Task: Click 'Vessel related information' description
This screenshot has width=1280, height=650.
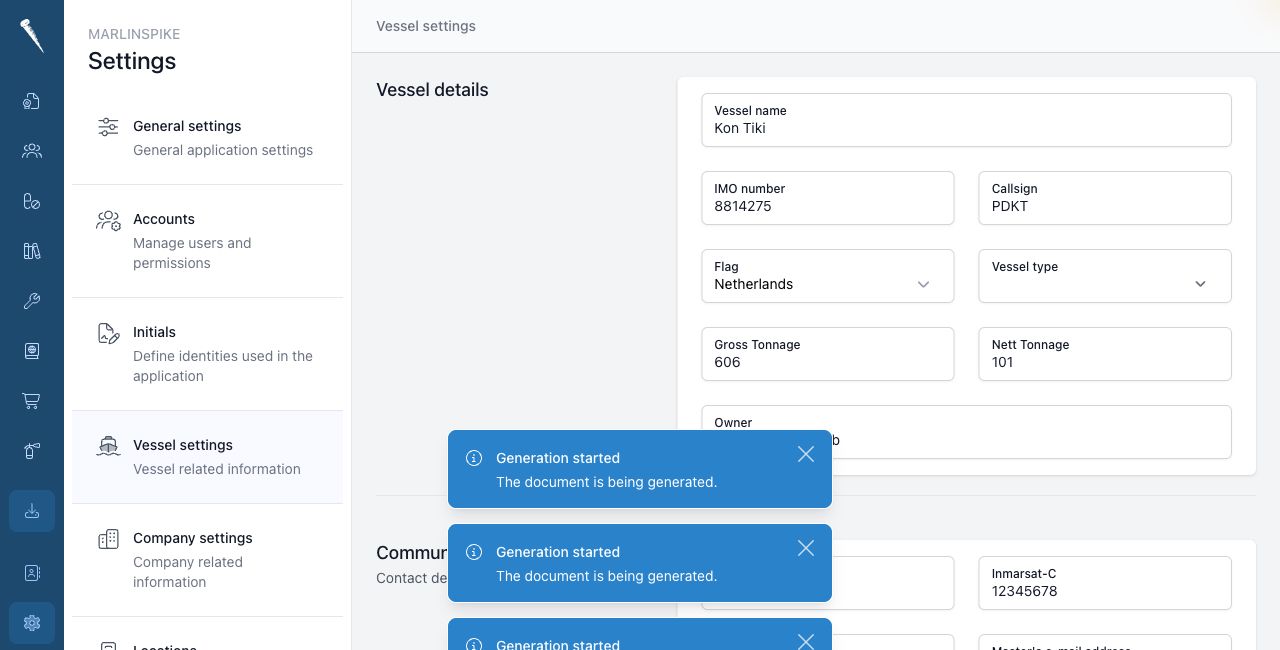Action: click(x=217, y=469)
